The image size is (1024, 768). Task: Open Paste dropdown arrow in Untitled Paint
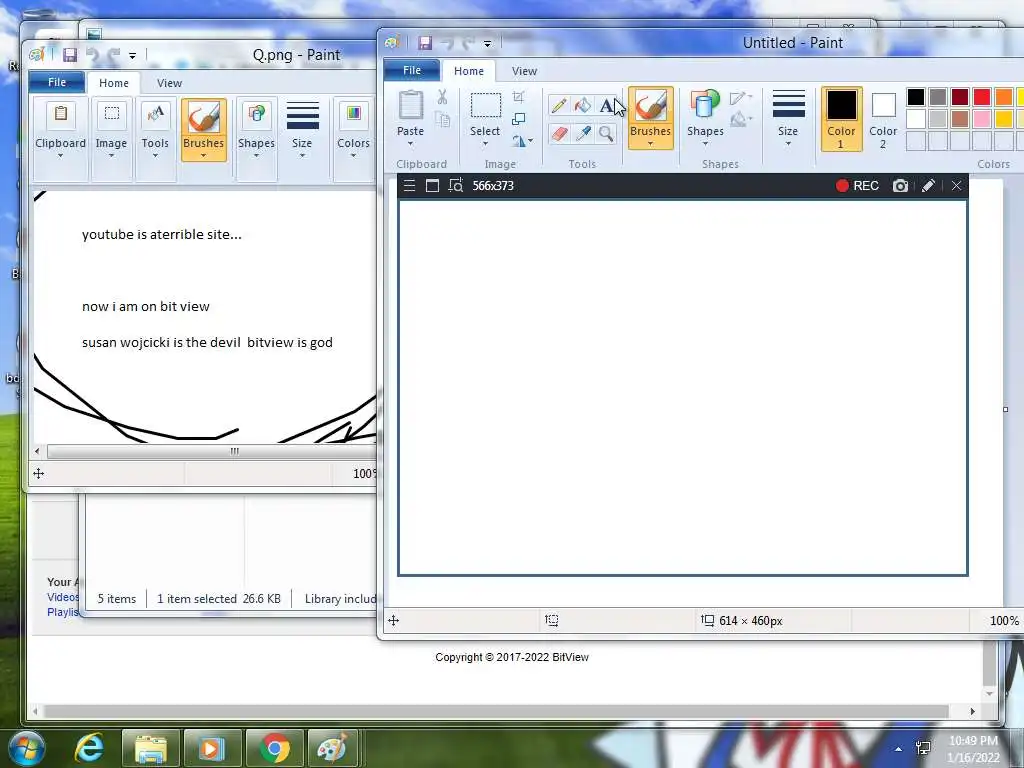pyautogui.click(x=410, y=144)
